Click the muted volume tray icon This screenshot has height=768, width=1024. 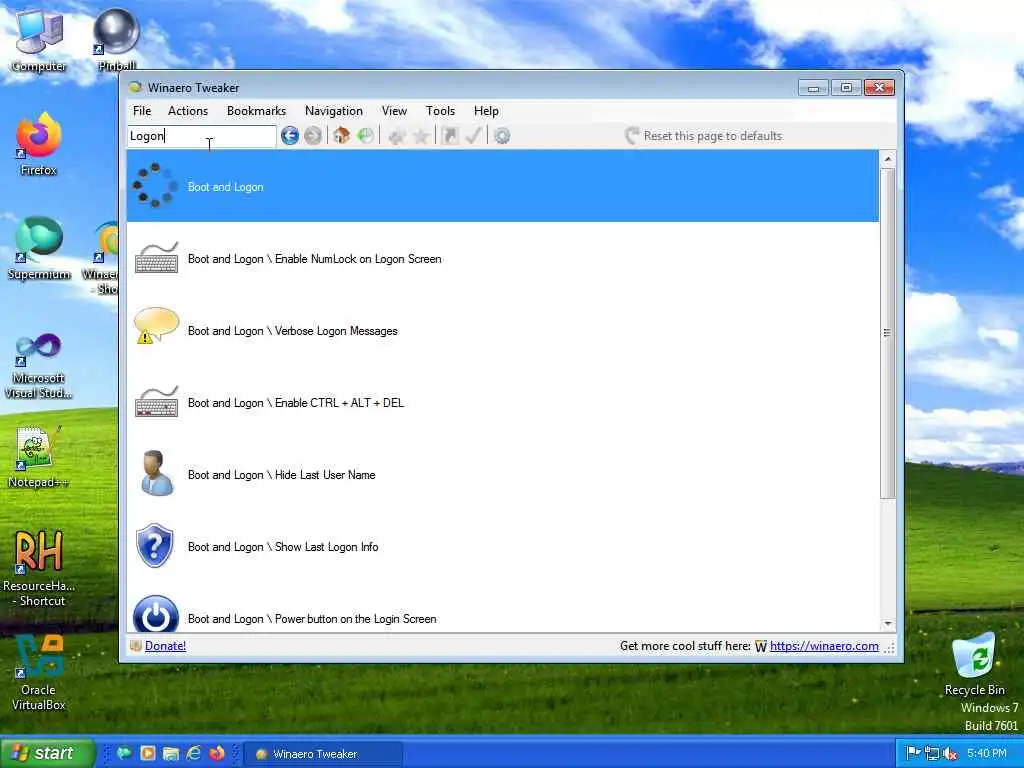click(950, 753)
